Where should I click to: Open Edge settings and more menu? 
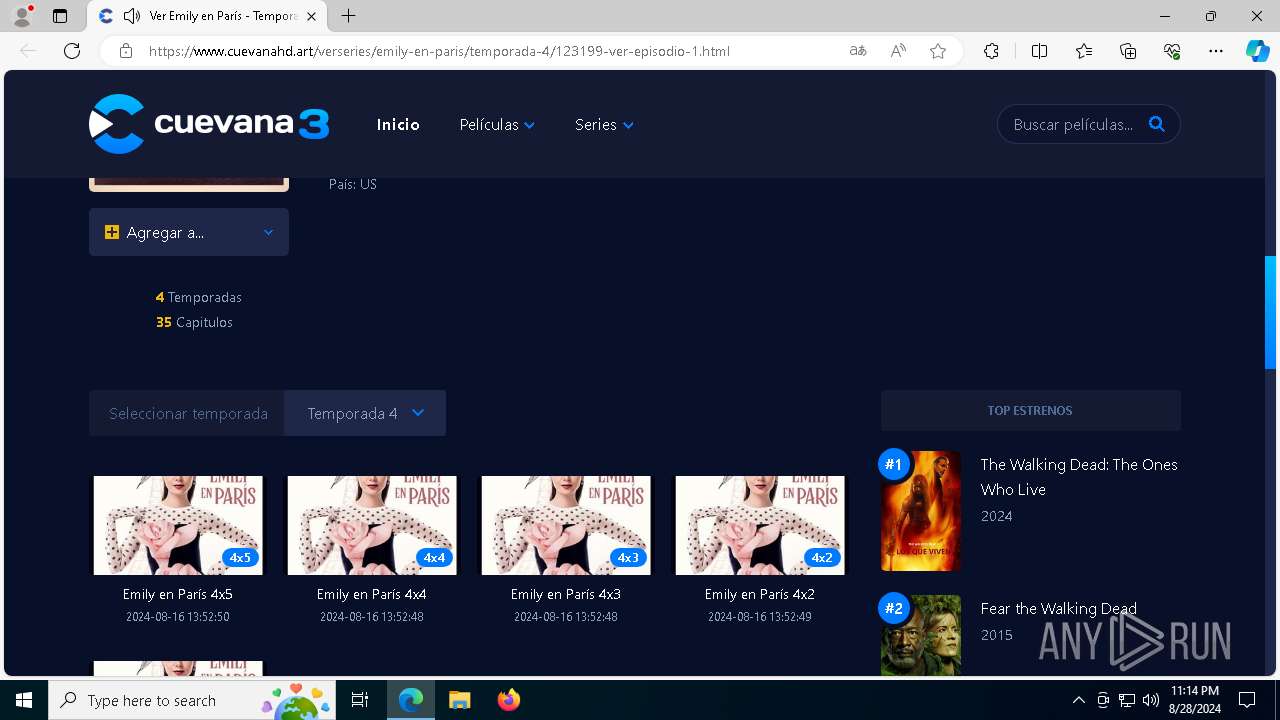pos(1216,51)
